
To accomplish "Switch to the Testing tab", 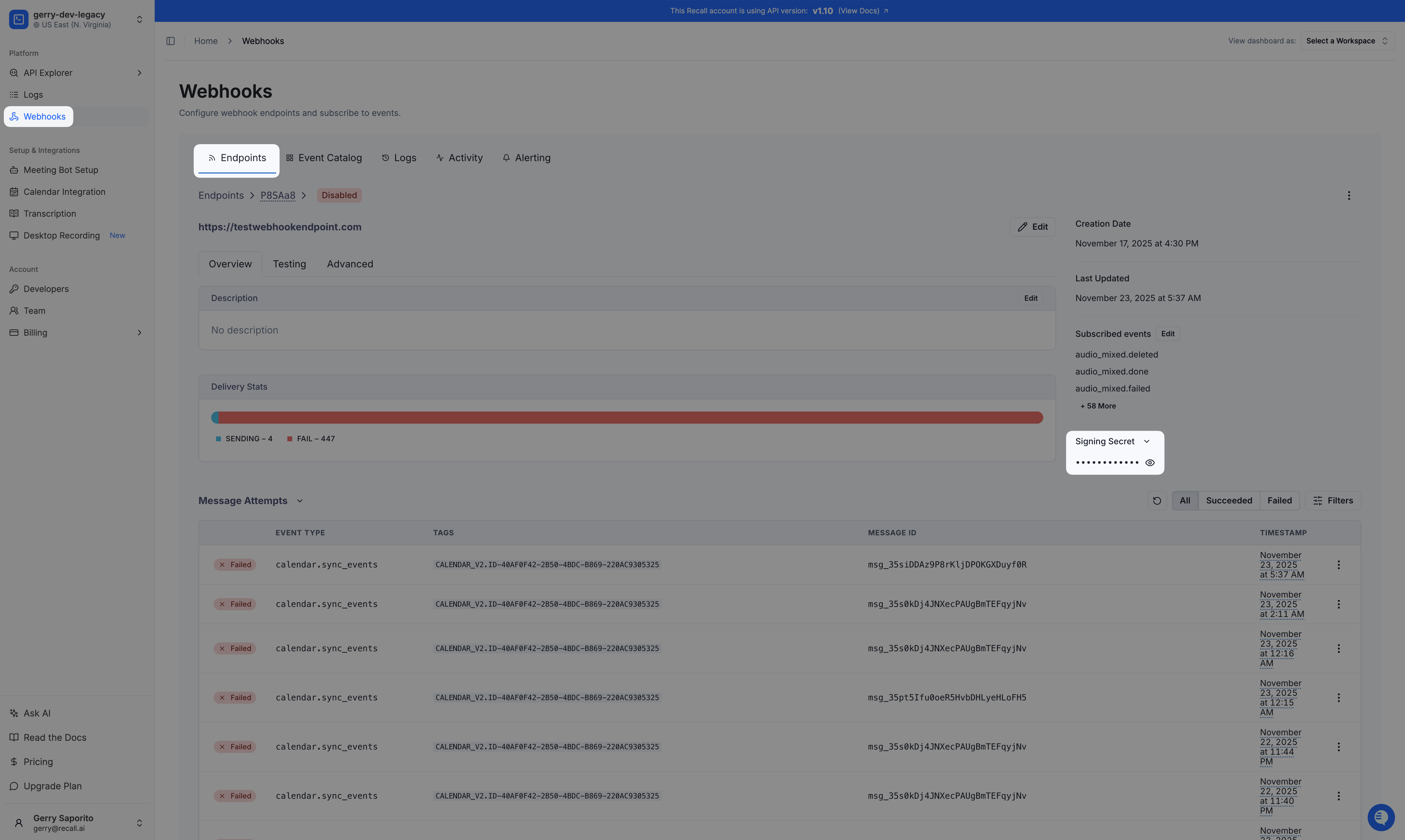I will (x=289, y=264).
